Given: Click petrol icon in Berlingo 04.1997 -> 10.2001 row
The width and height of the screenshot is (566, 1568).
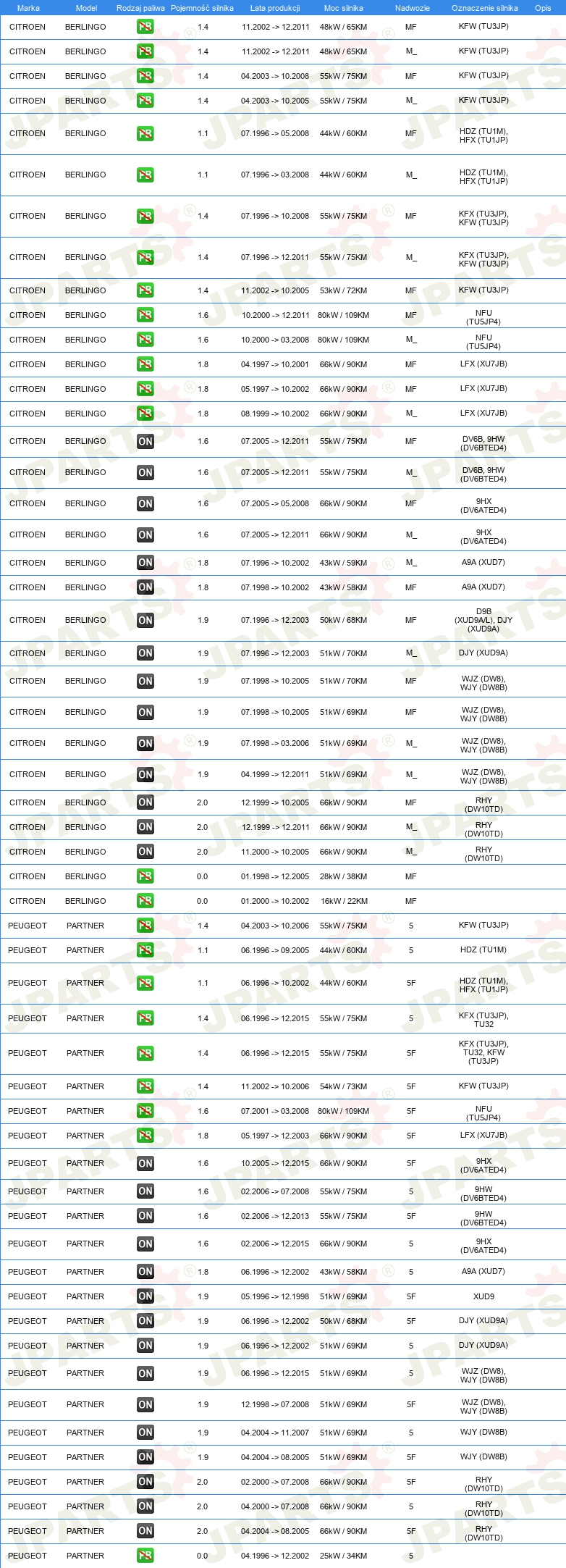Looking at the screenshot, I should click(145, 364).
